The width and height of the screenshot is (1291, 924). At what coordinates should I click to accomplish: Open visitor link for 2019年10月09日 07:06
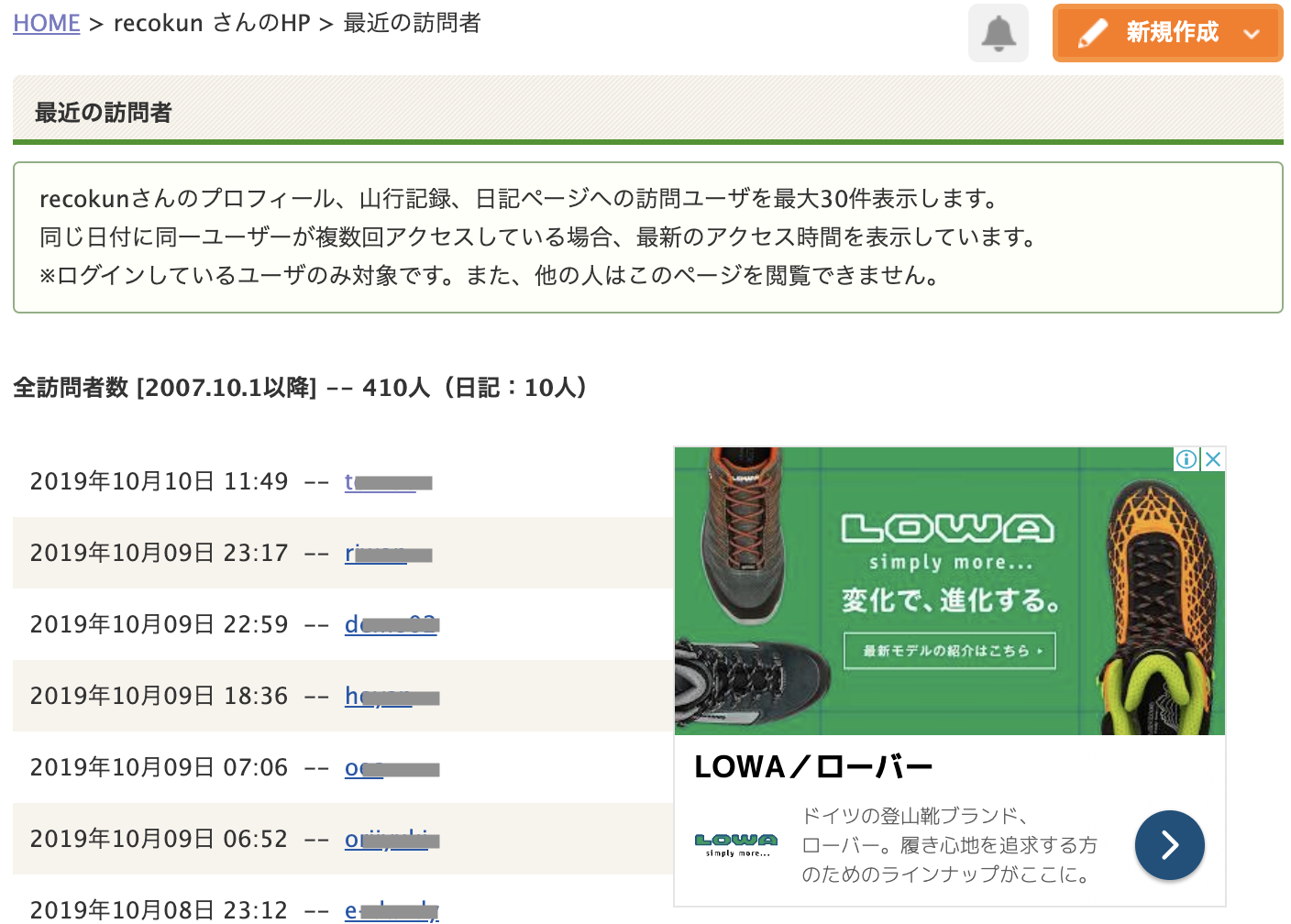pyautogui.click(x=392, y=768)
